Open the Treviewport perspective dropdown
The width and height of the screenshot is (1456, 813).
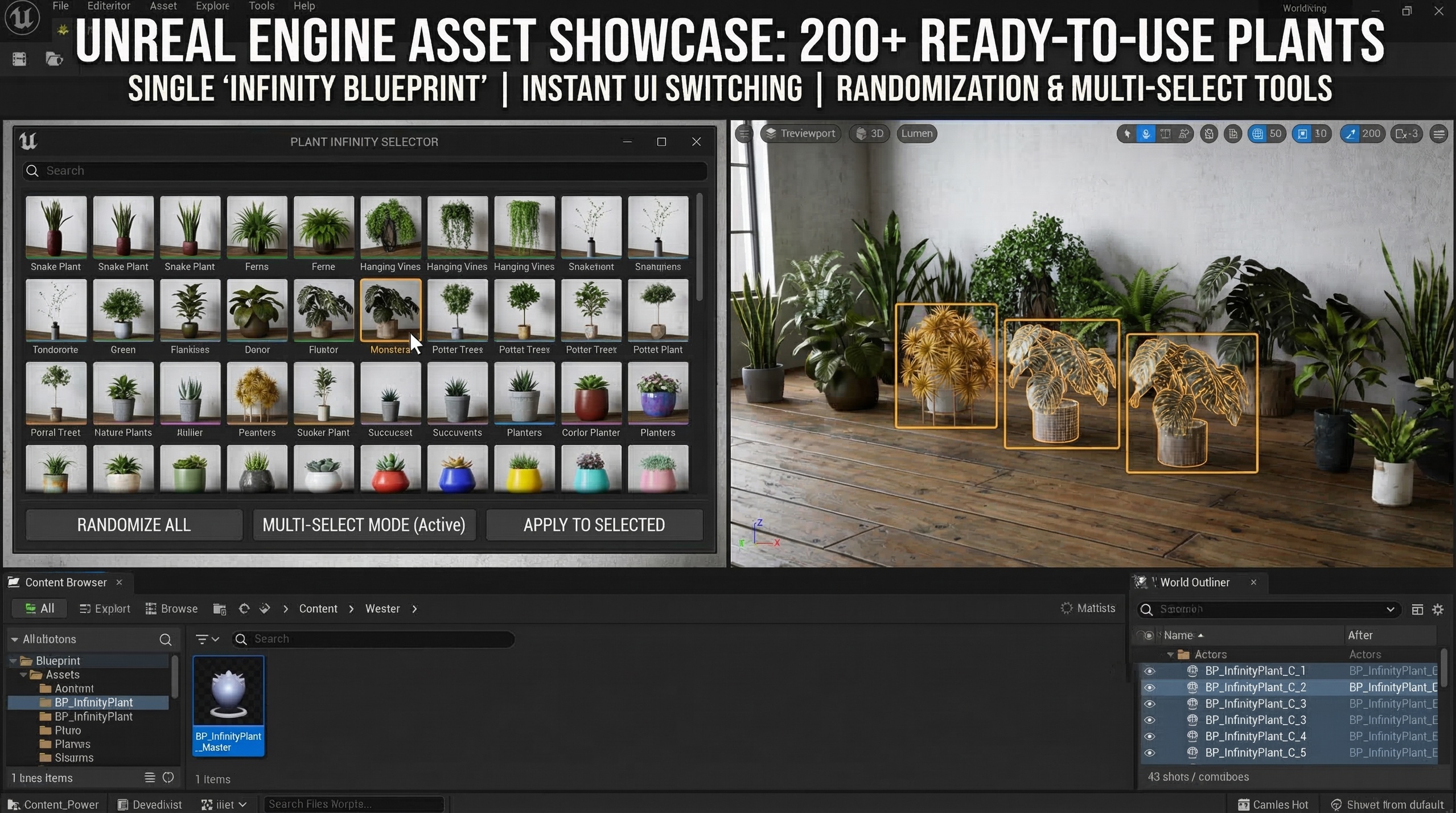click(x=800, y=133)
